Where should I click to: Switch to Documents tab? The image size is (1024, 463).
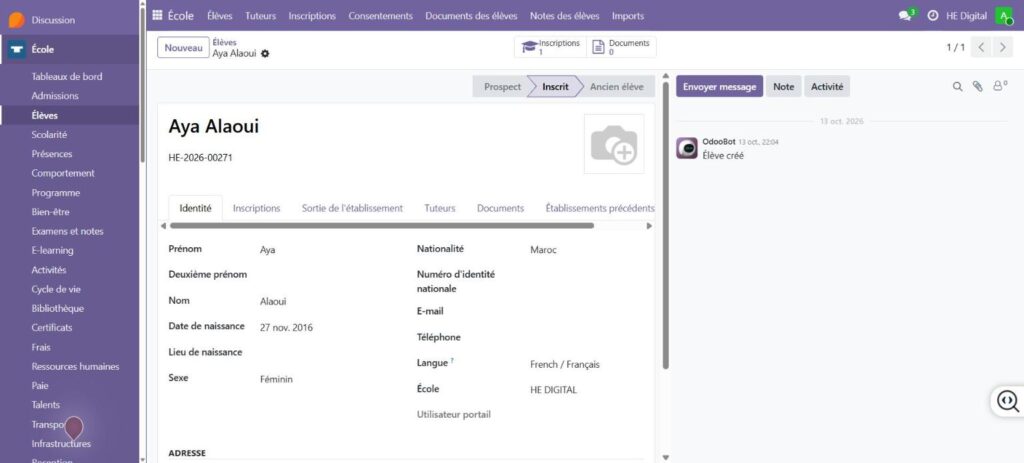coord(500,208)
